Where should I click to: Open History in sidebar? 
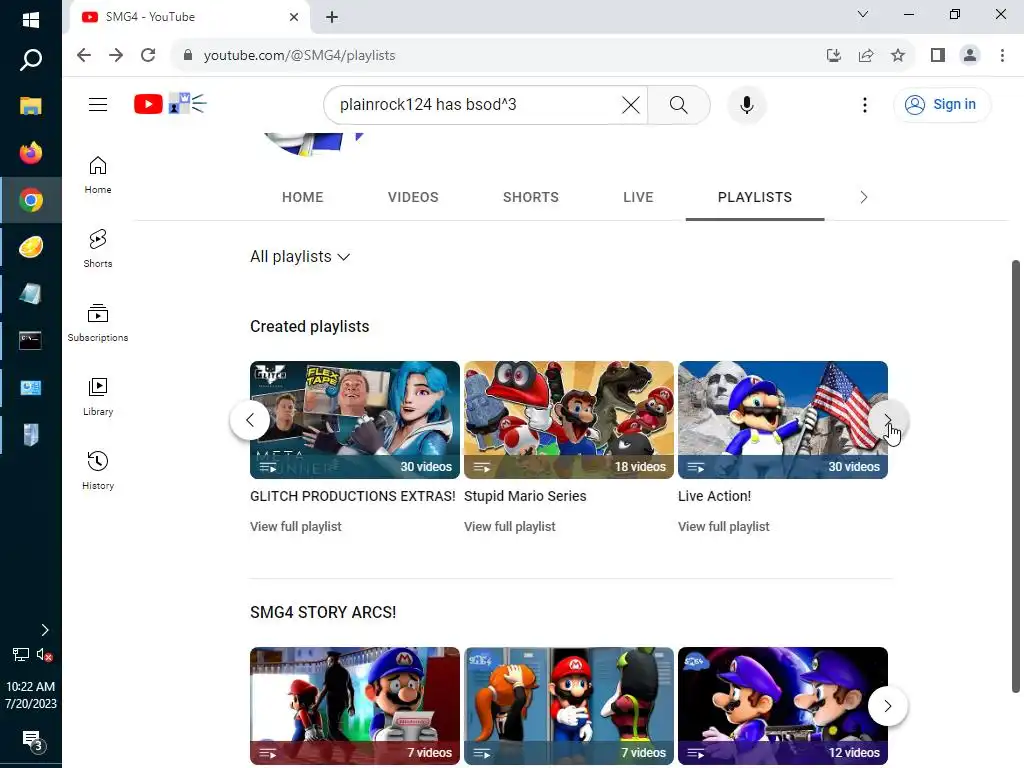point(98,470)
